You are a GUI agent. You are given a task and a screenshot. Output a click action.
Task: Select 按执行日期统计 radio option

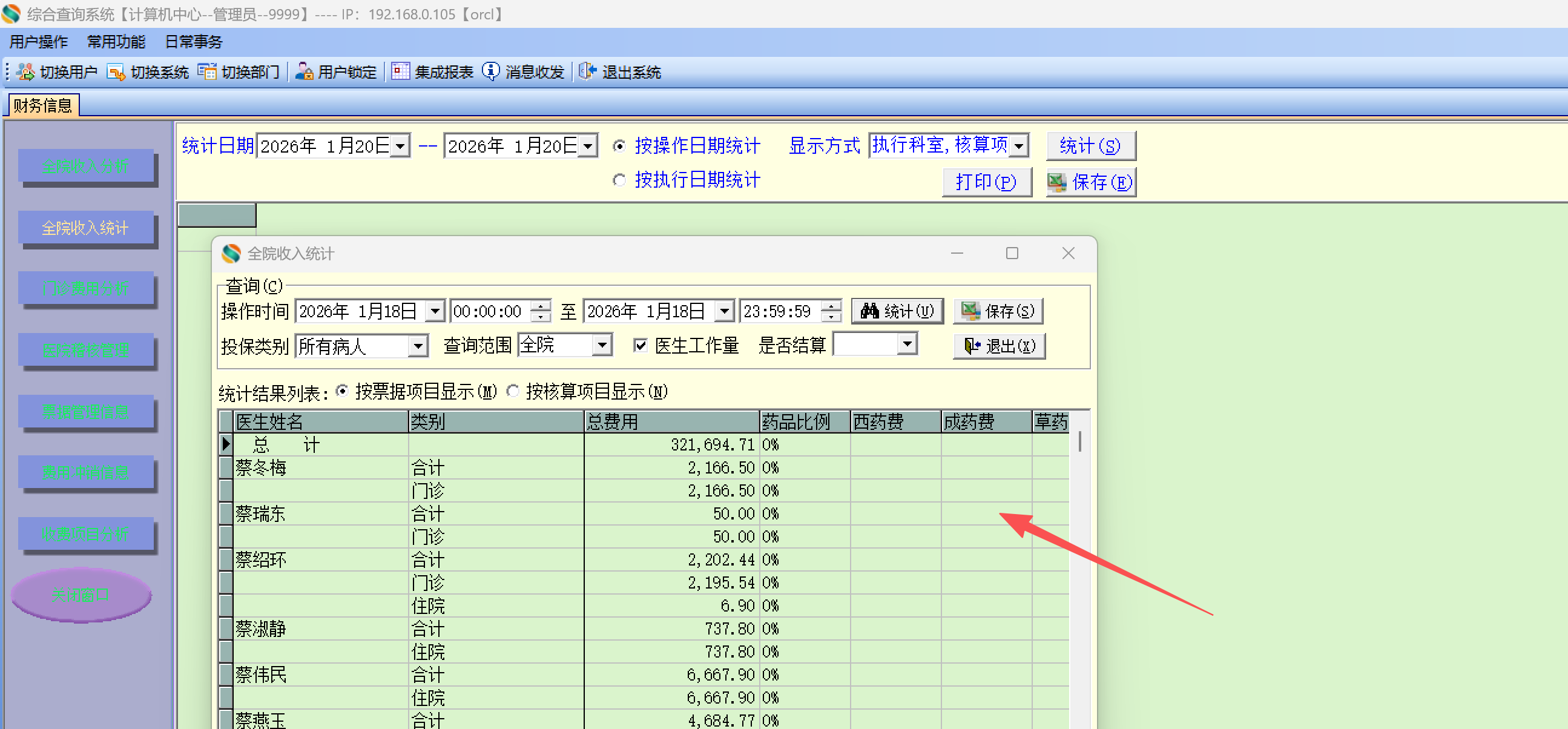[619, 180]
